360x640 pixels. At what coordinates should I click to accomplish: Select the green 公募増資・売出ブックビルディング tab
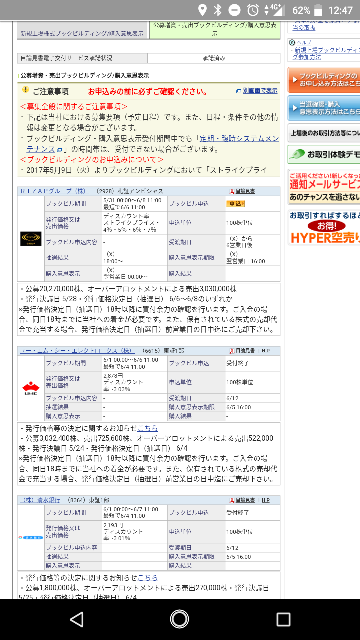coord(215,29)
